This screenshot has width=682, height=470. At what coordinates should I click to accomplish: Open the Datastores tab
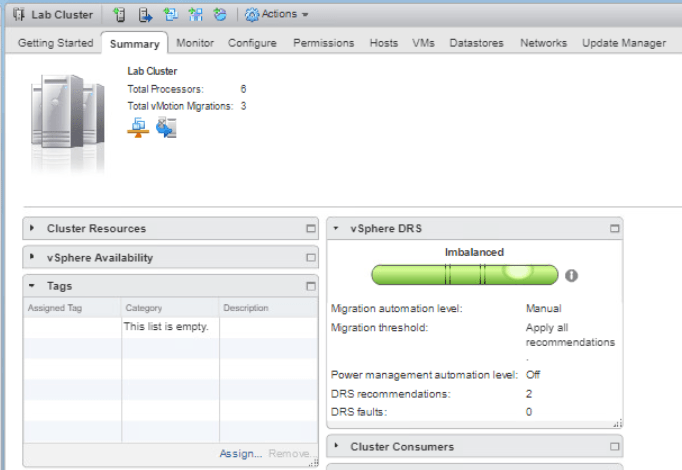[x=476, y=43]
